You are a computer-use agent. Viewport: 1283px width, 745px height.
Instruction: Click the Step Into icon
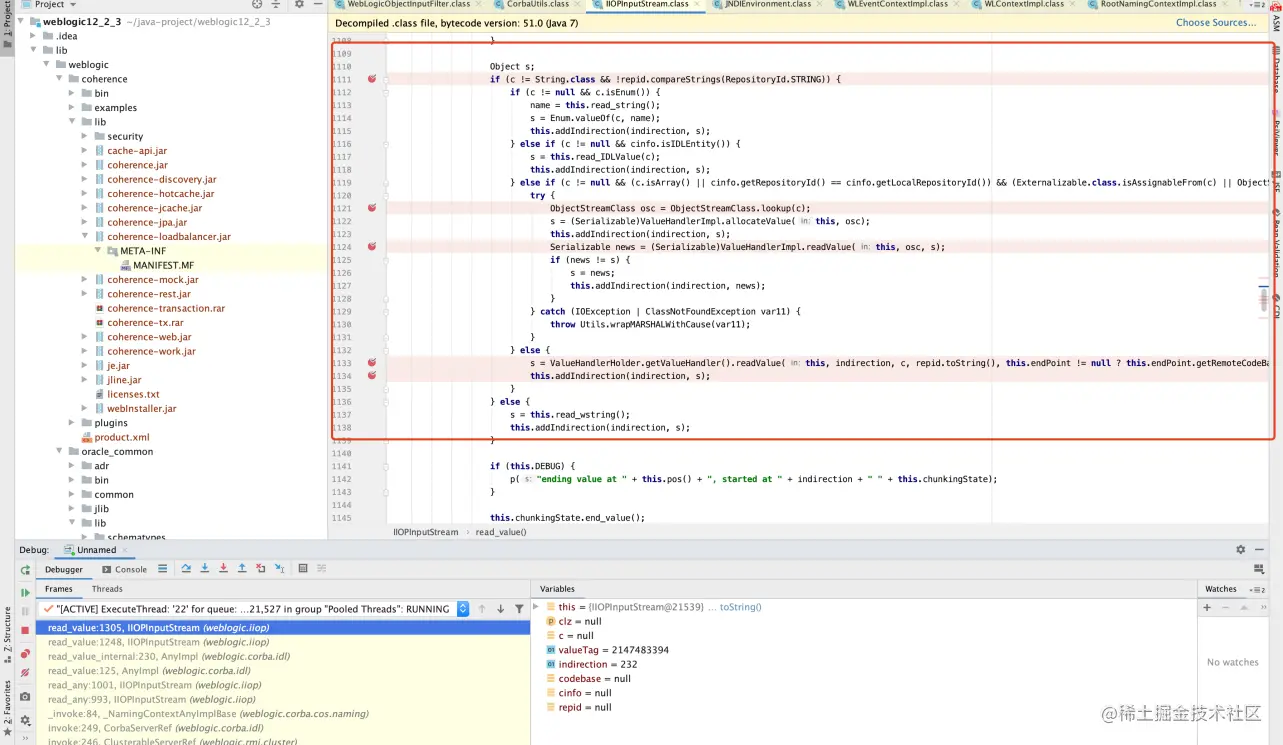click(205, 568)
